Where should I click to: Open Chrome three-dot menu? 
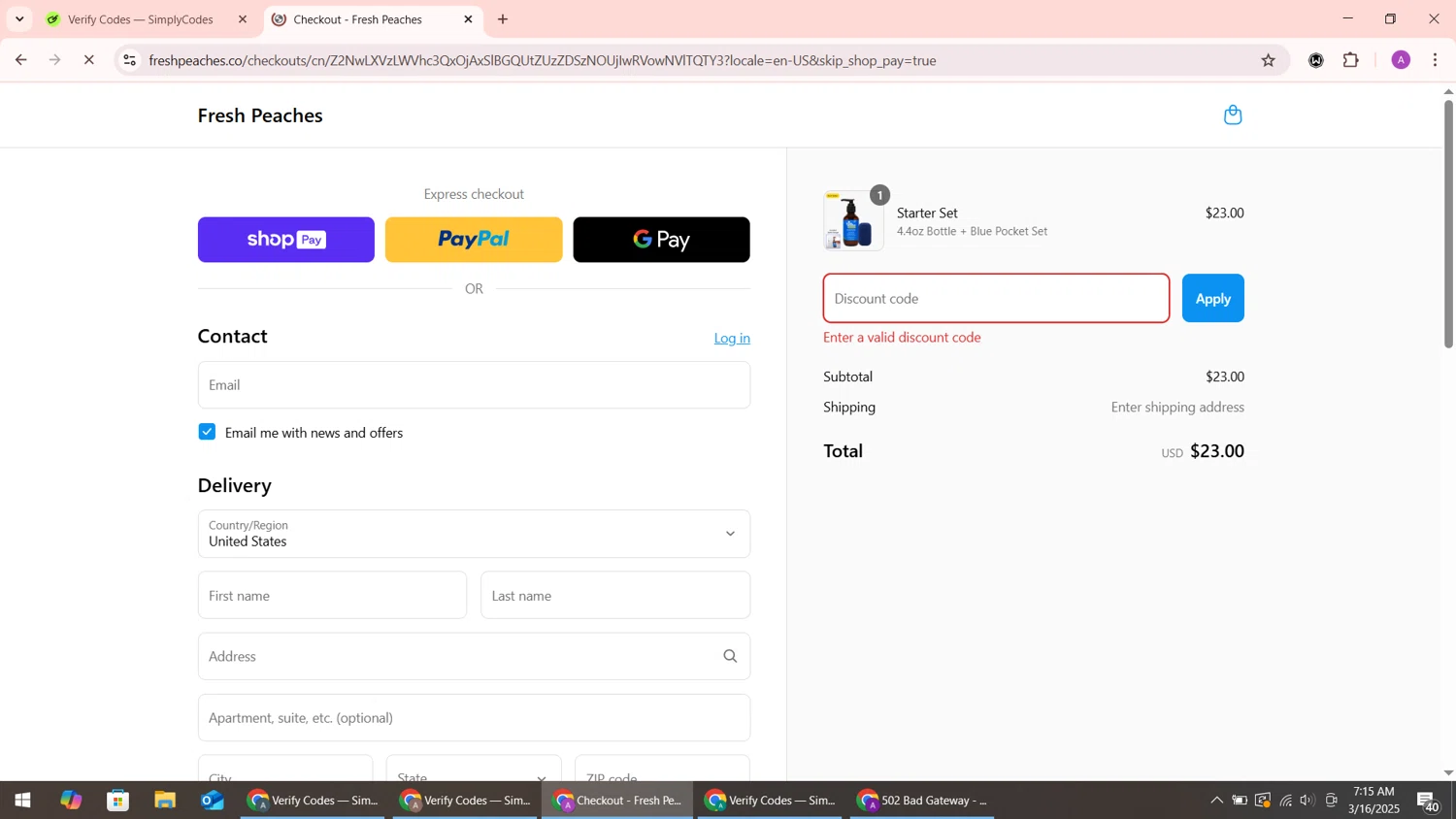click(1436, 60)
